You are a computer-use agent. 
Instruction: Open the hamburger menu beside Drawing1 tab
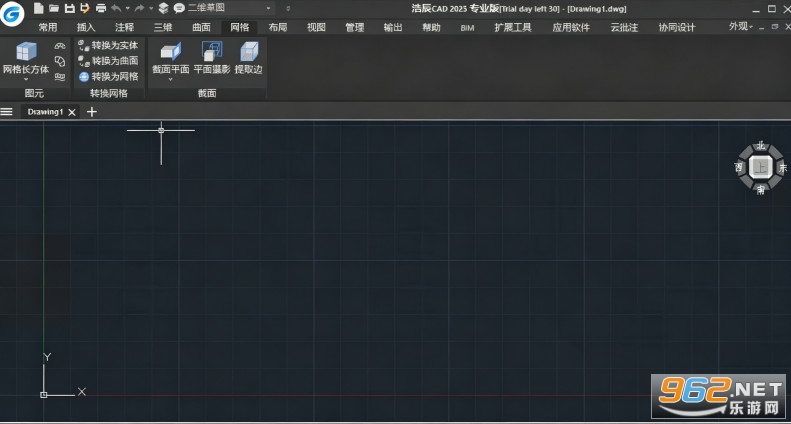pyautogui.click(x=6, y=112)
